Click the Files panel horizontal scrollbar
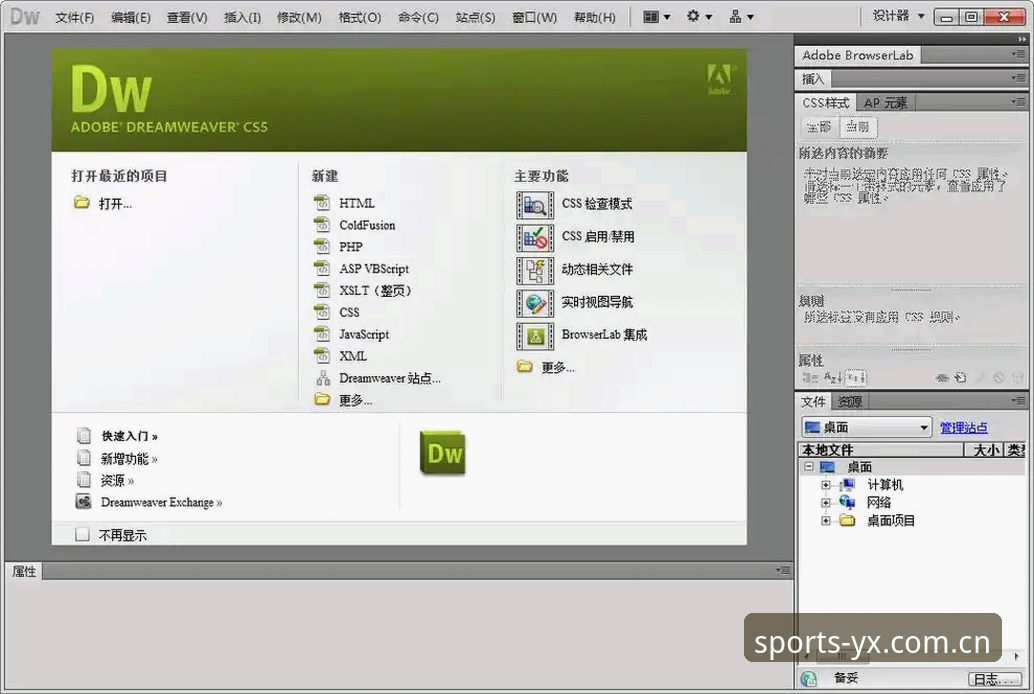Screen dimensions: 1034x694 click(x=913, y=656)
